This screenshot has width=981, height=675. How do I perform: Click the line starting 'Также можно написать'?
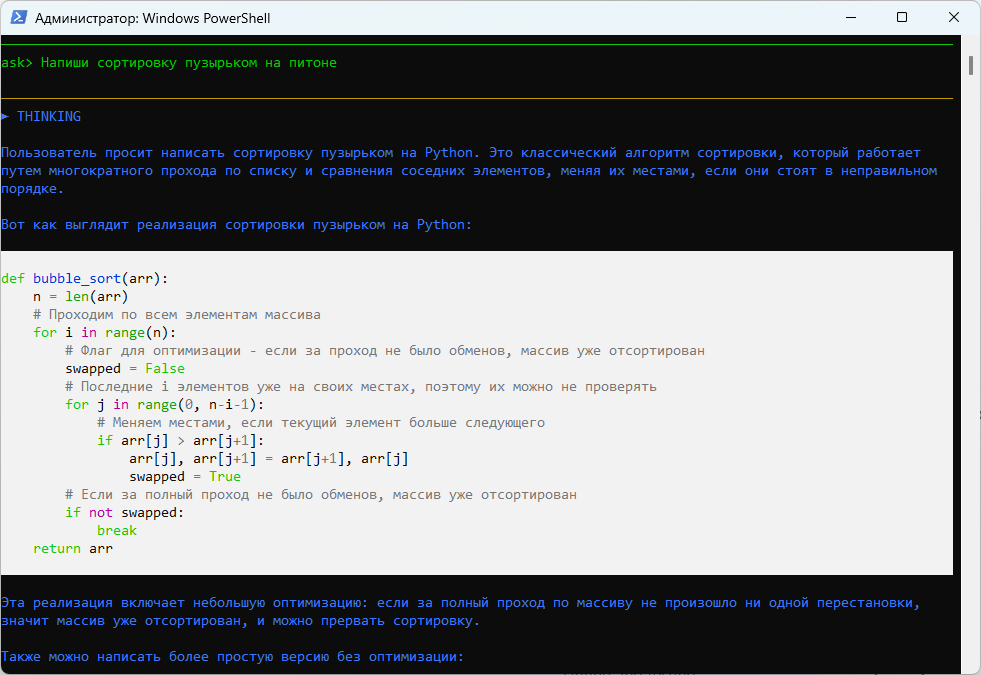(233, 657)
